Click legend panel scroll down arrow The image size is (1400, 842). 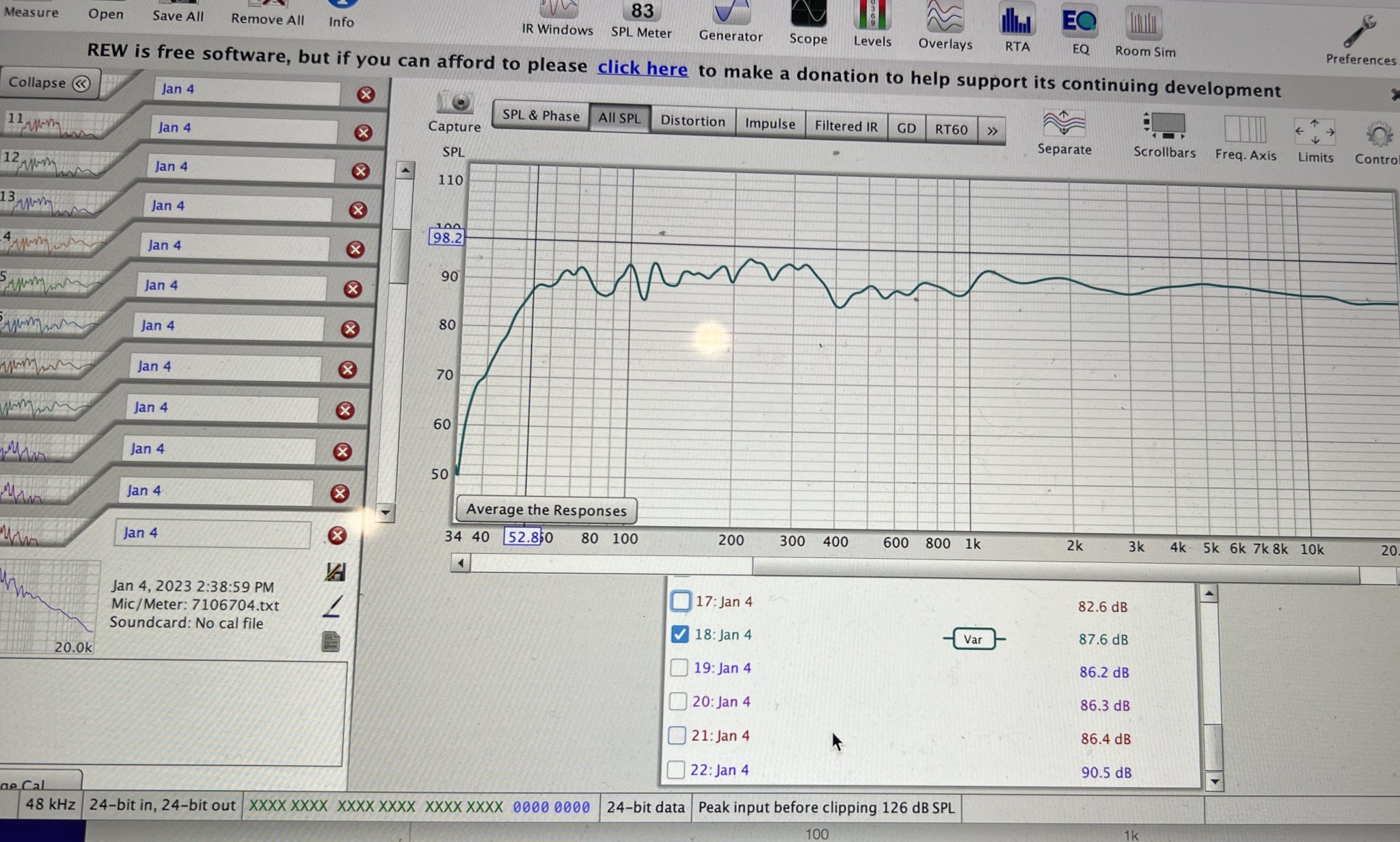[1214, 781]
